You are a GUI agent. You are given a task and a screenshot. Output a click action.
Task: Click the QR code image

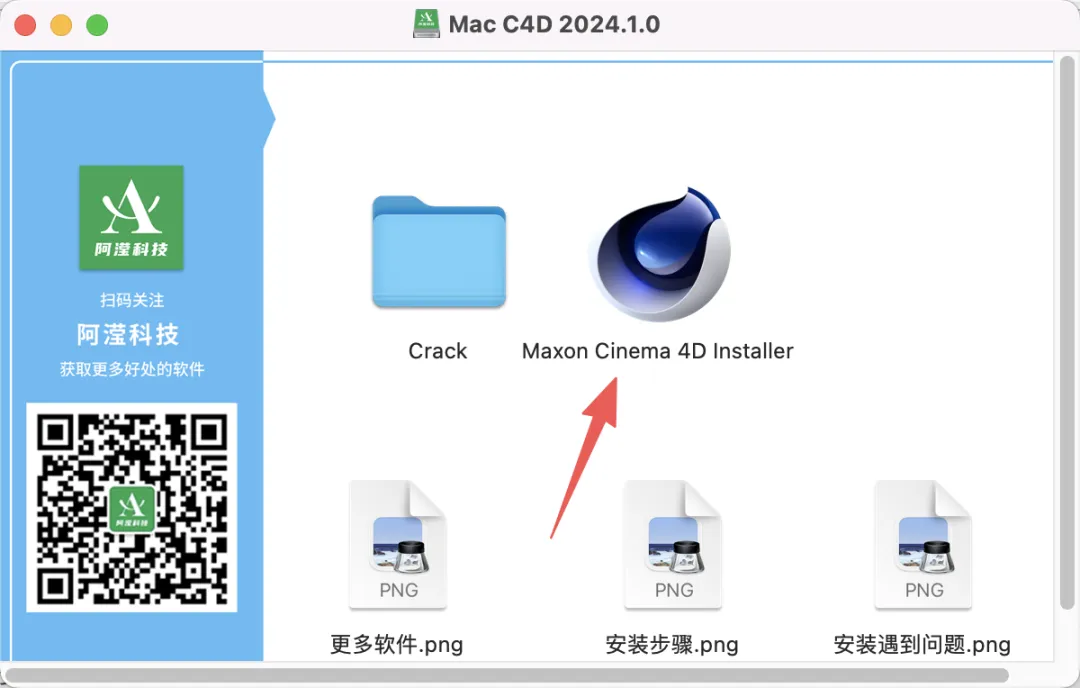coord(132,508)
